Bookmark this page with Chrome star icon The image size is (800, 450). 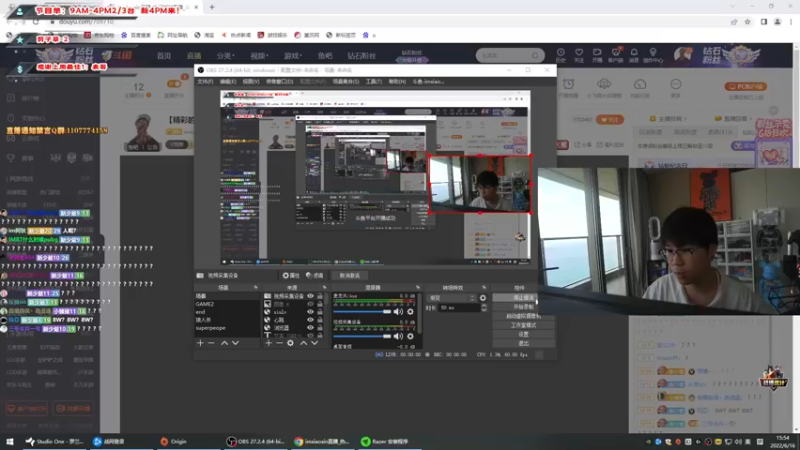[747, 22]
